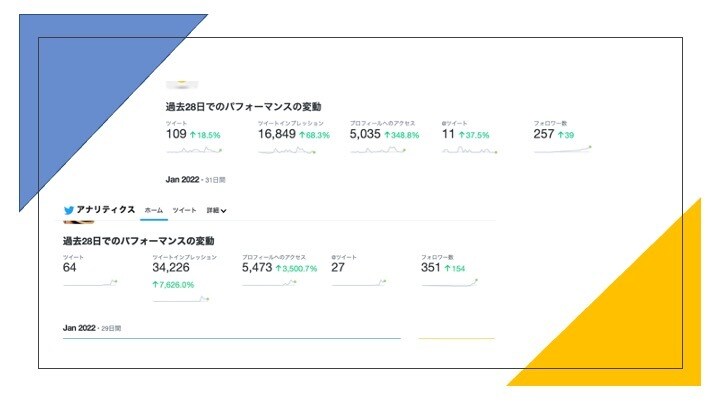Select follower count value 351

click(431, 268)
